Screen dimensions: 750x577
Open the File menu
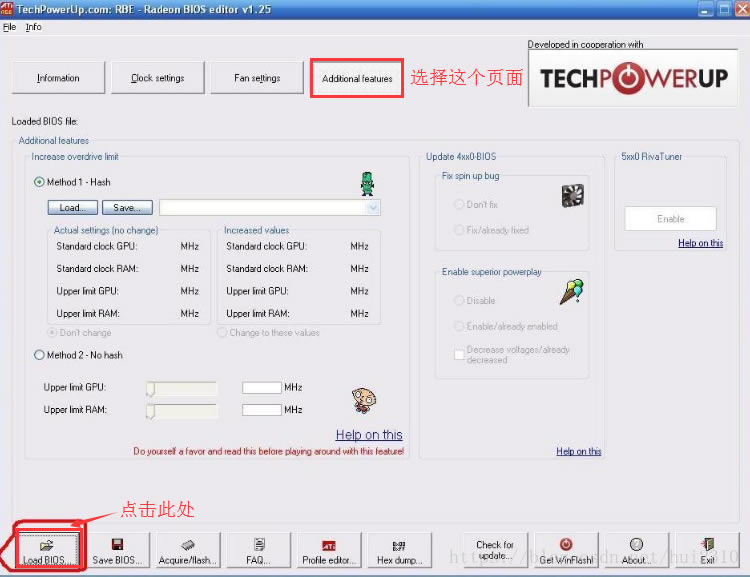point(10,27)
